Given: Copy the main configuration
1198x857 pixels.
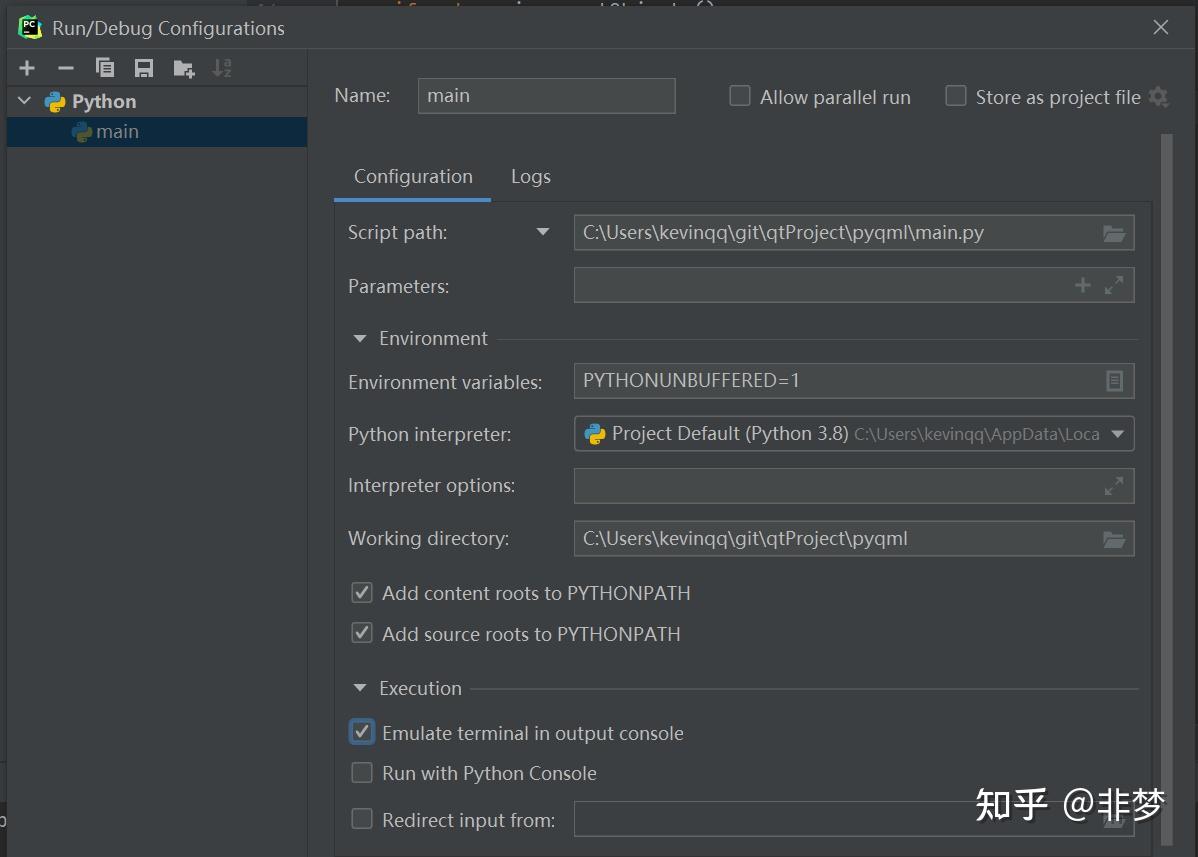Looking at the screenshot, I should [x=104, y=68].
